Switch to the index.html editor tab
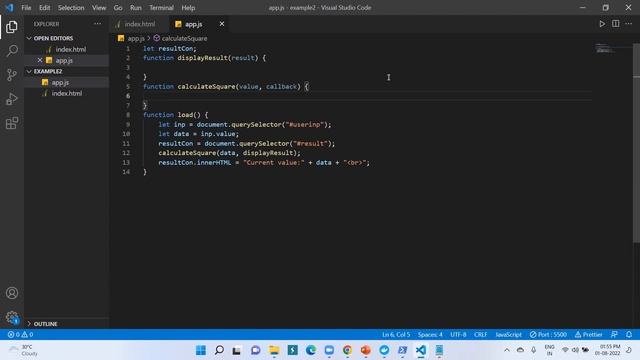Screen dimensions: 640x360 (x=139, y=24)
